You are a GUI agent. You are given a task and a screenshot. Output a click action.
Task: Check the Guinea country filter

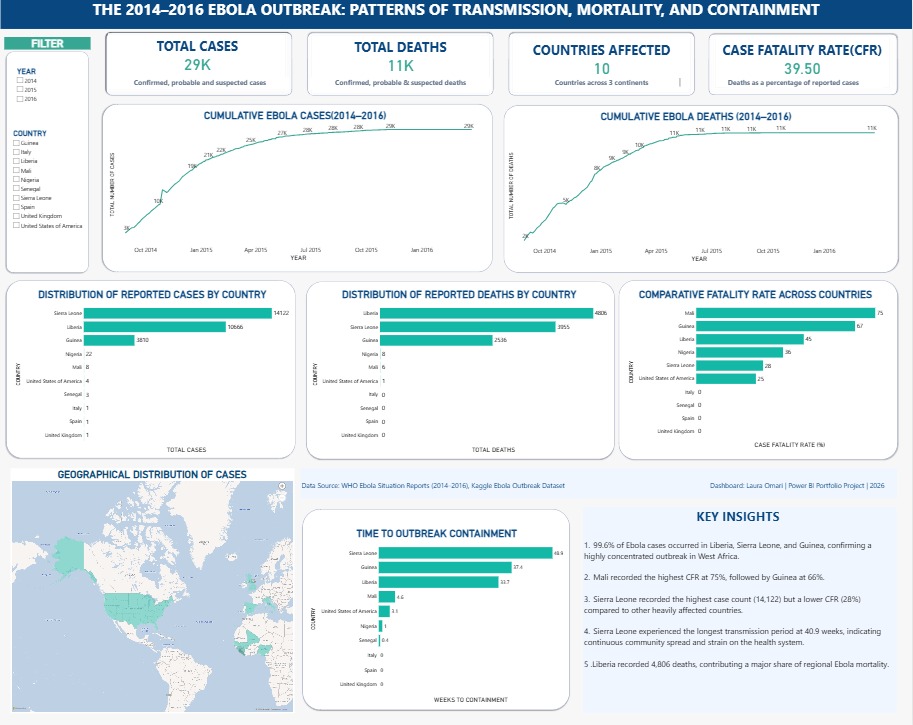(x=16, y=143)
